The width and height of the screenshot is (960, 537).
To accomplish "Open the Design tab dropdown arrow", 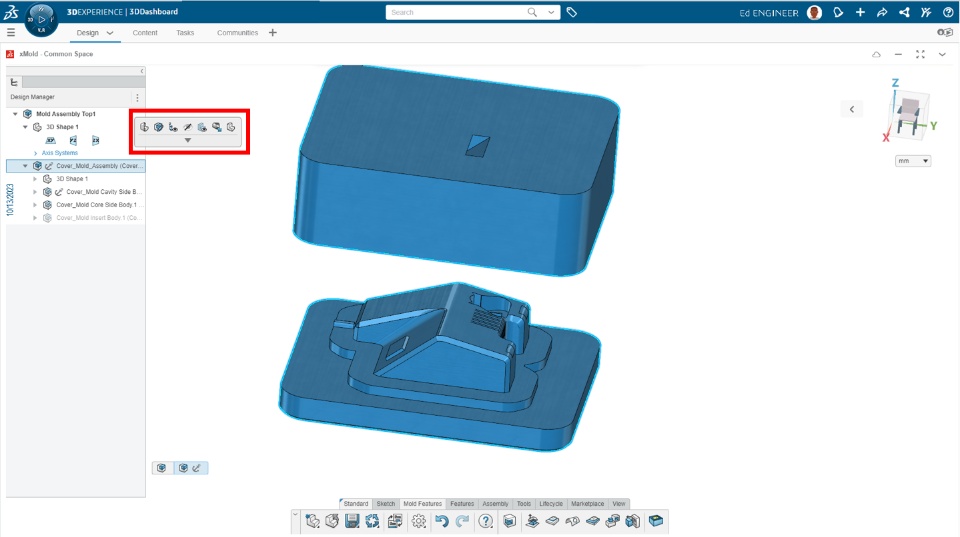I will point(110,33).
